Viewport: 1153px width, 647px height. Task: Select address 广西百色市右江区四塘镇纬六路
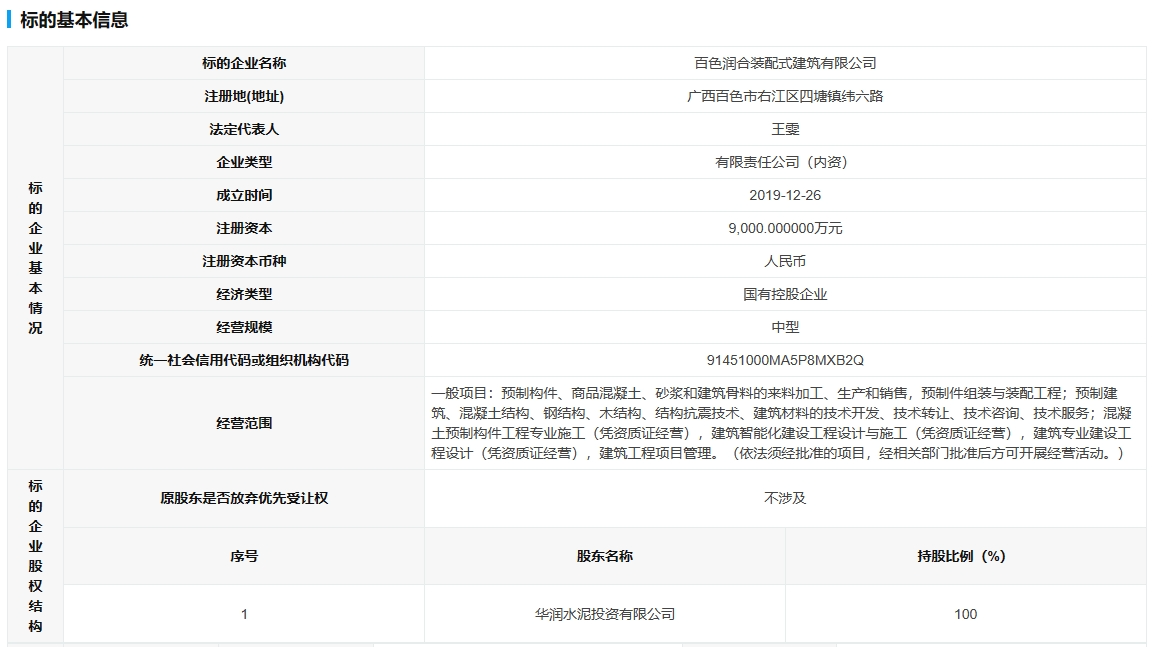coord(785,96)
